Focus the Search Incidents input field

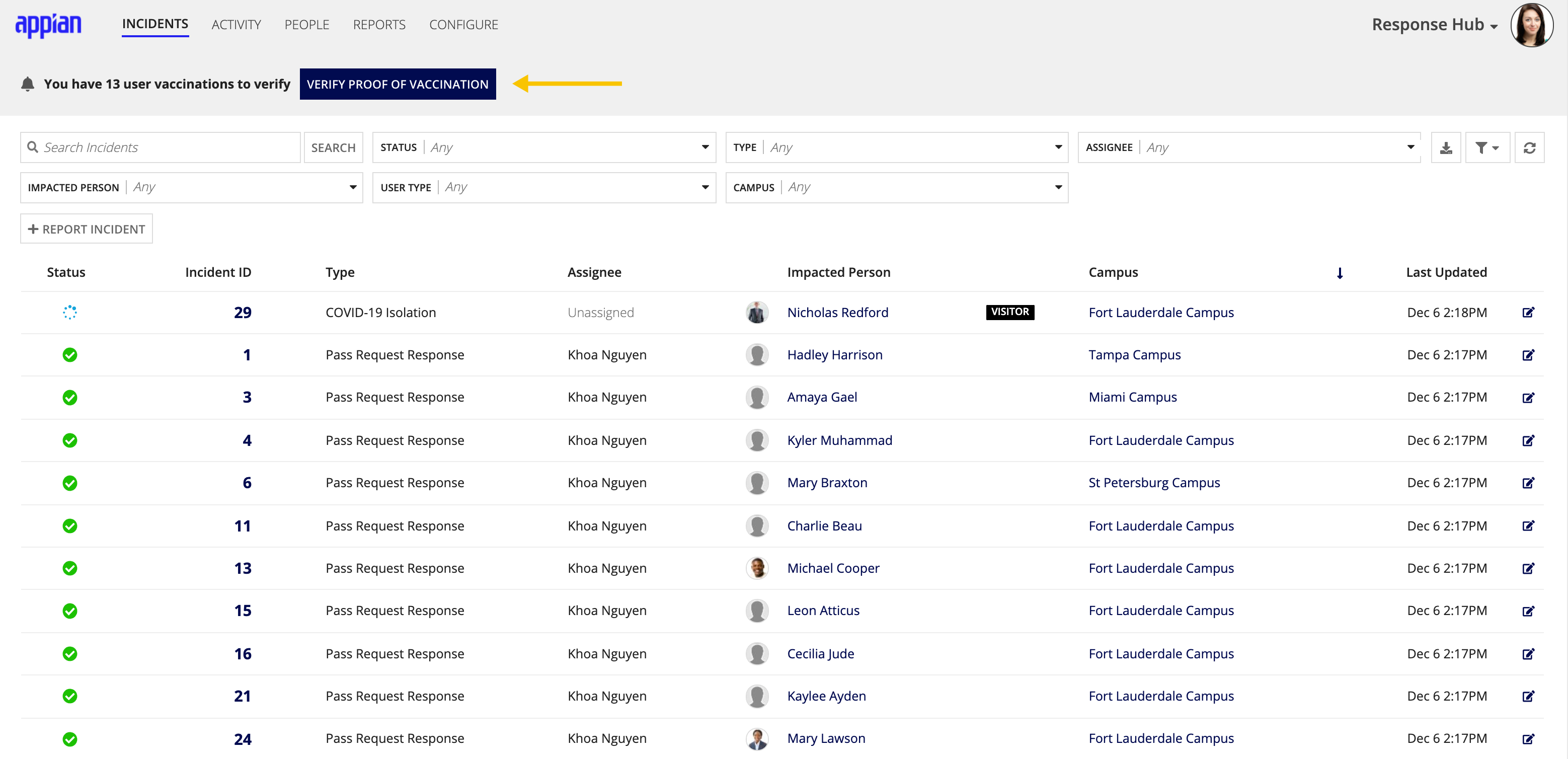160,147
